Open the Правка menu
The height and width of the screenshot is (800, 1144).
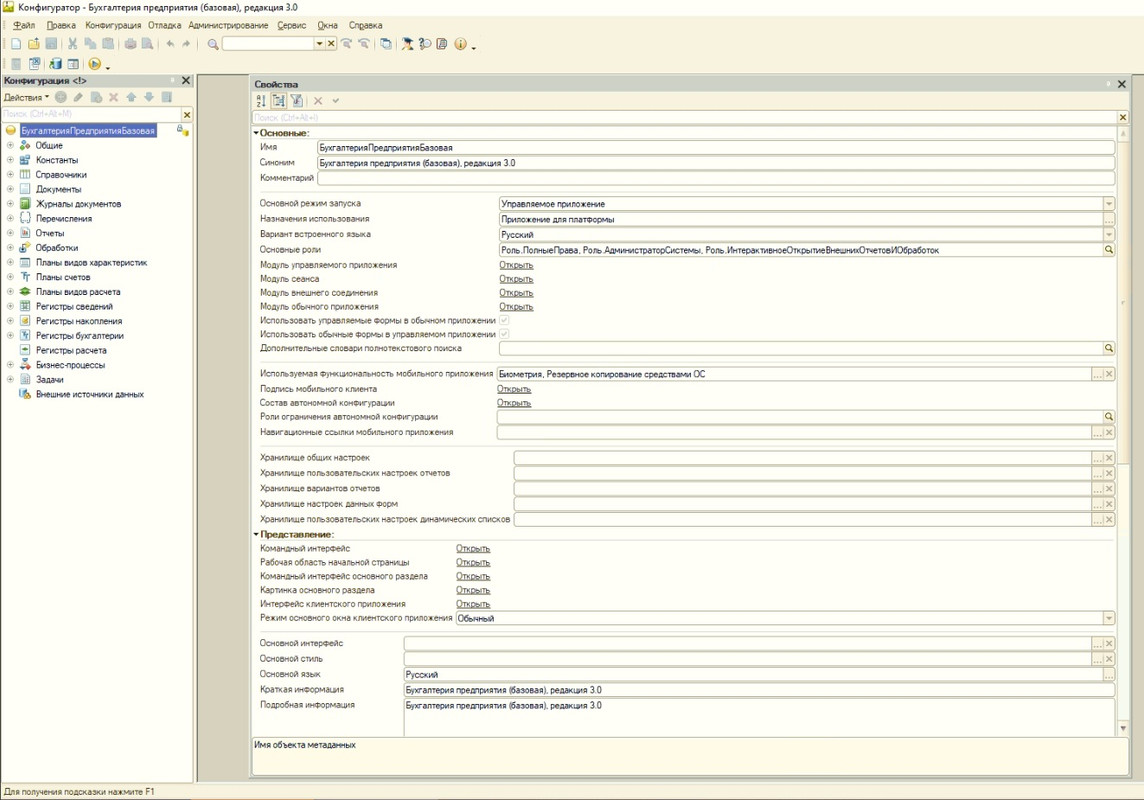[61, 26]
